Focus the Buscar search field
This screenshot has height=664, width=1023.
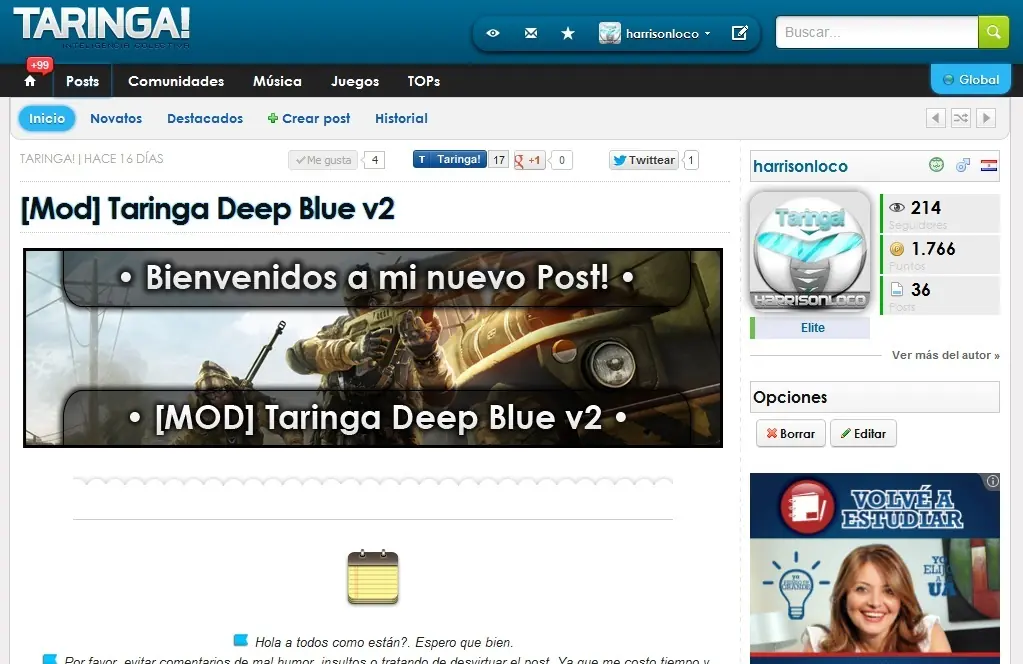point(877,32)
